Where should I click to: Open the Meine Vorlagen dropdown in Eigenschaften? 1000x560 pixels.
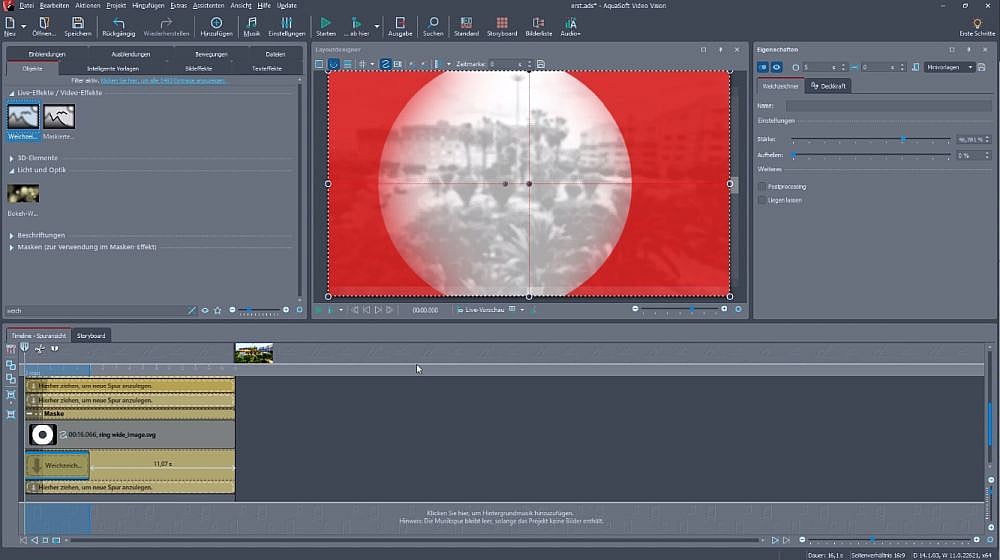click(x=949, y=67)
